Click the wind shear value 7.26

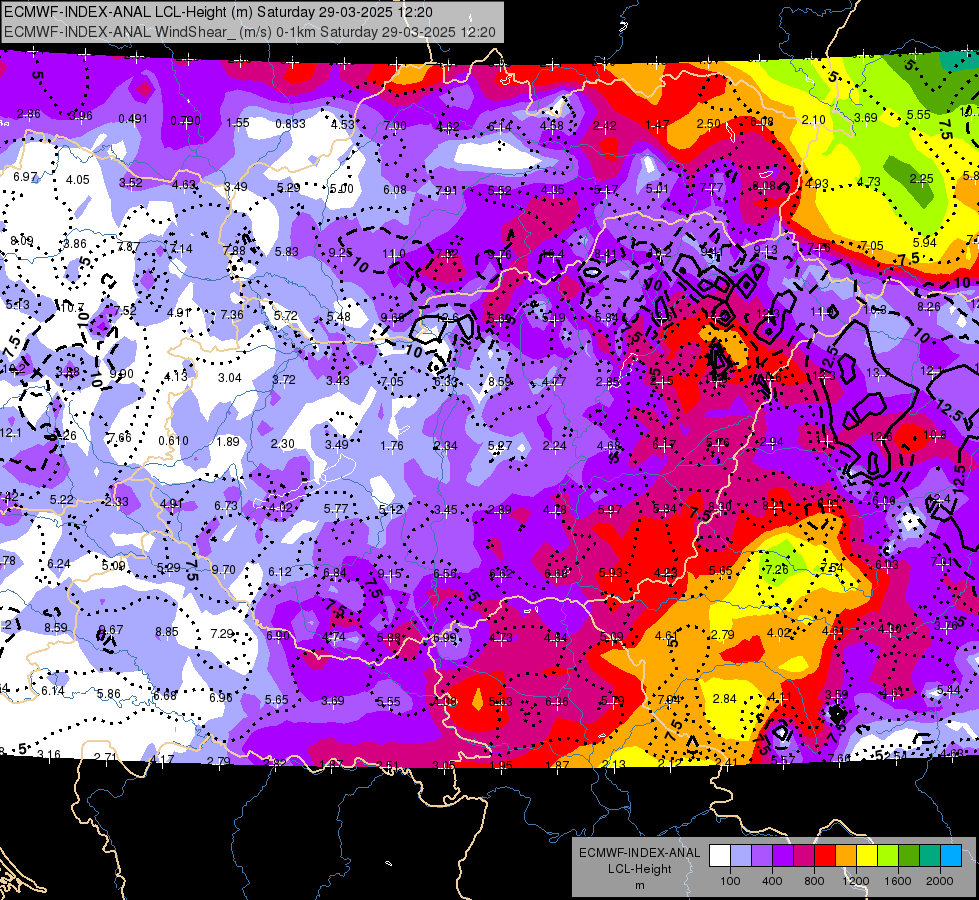(x=777, y=569)
